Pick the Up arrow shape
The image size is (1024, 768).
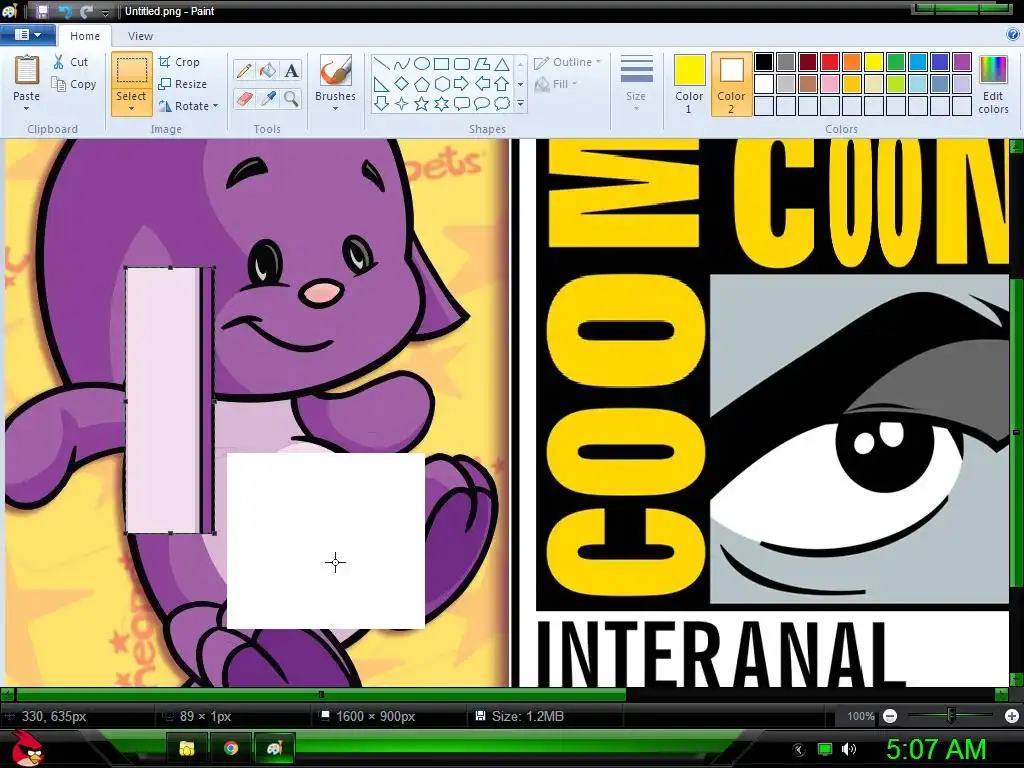pos(502,84)
